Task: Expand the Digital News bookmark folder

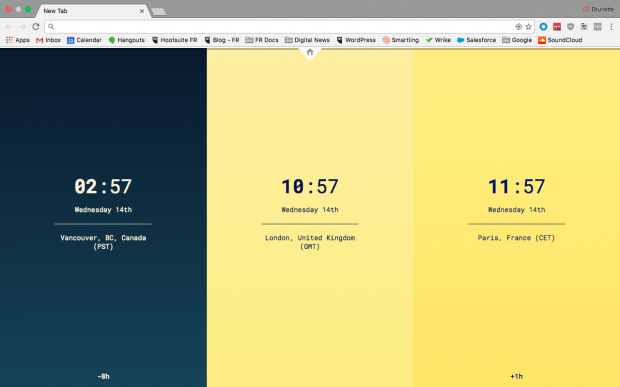Action: pyautogui.click(x=307, y=40)
